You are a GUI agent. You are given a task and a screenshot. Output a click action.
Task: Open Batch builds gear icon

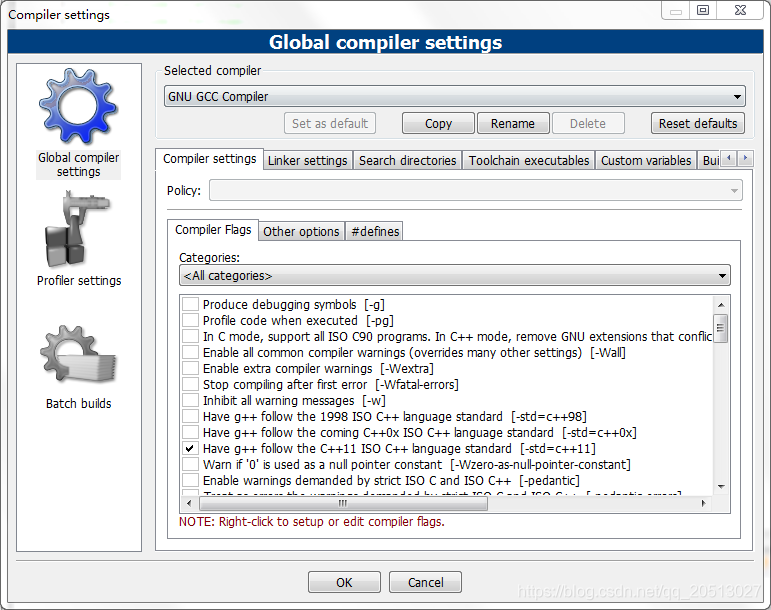point(78,353)
